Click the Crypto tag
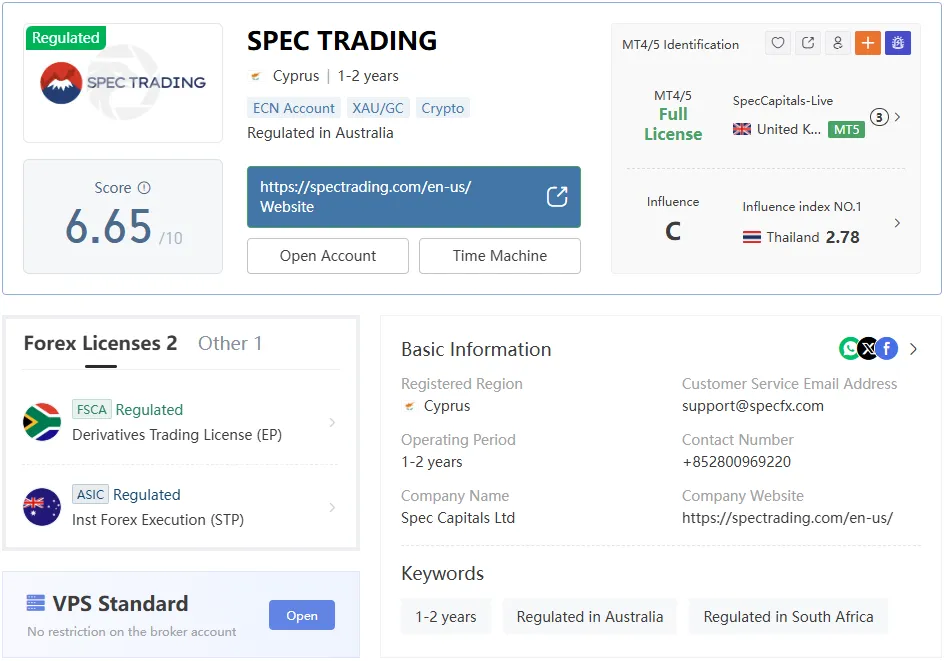Screen dimensions: 944x661 pyautogui.click(x=442, y=108)
